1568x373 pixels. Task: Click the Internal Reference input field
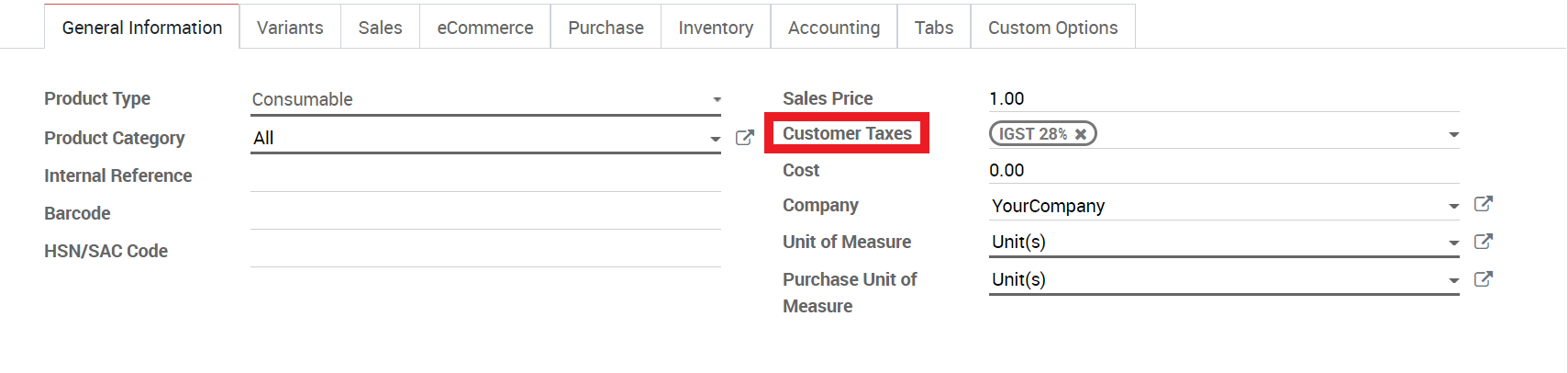(x=485, y=175)
